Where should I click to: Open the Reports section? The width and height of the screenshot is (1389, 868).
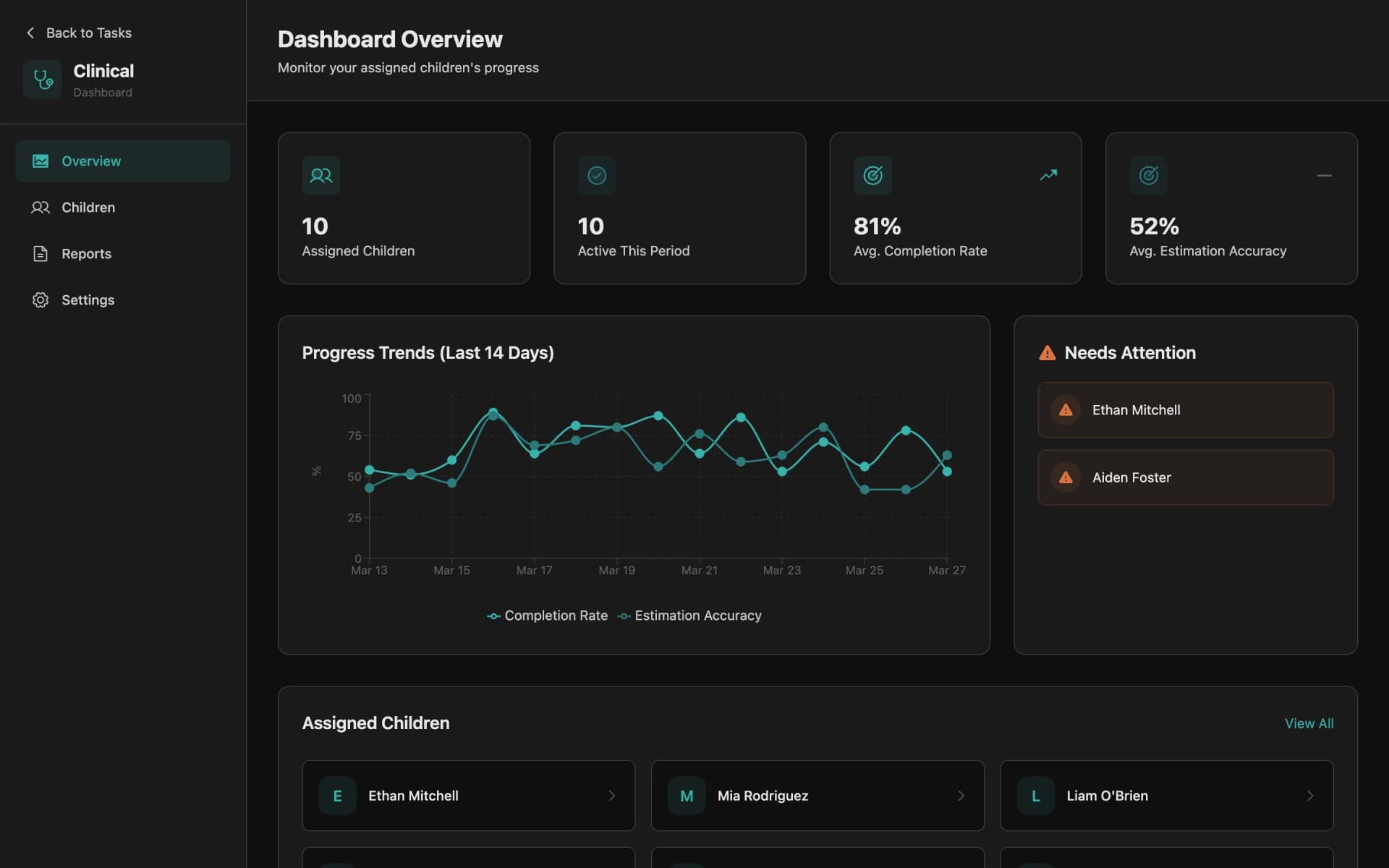[123, 254]
